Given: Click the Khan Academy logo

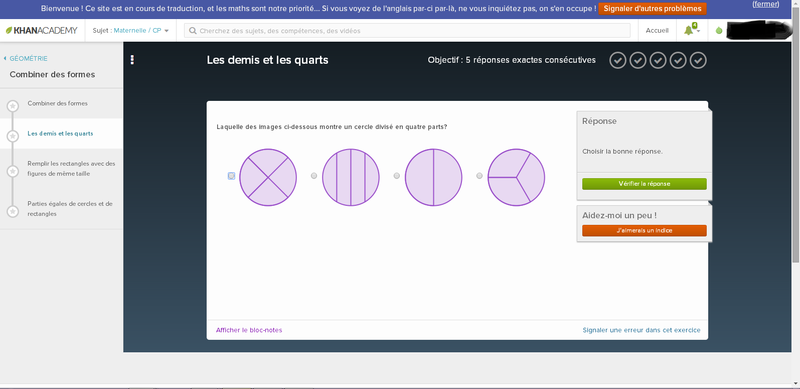Looking at the screenshot, I should click(42, 31).
